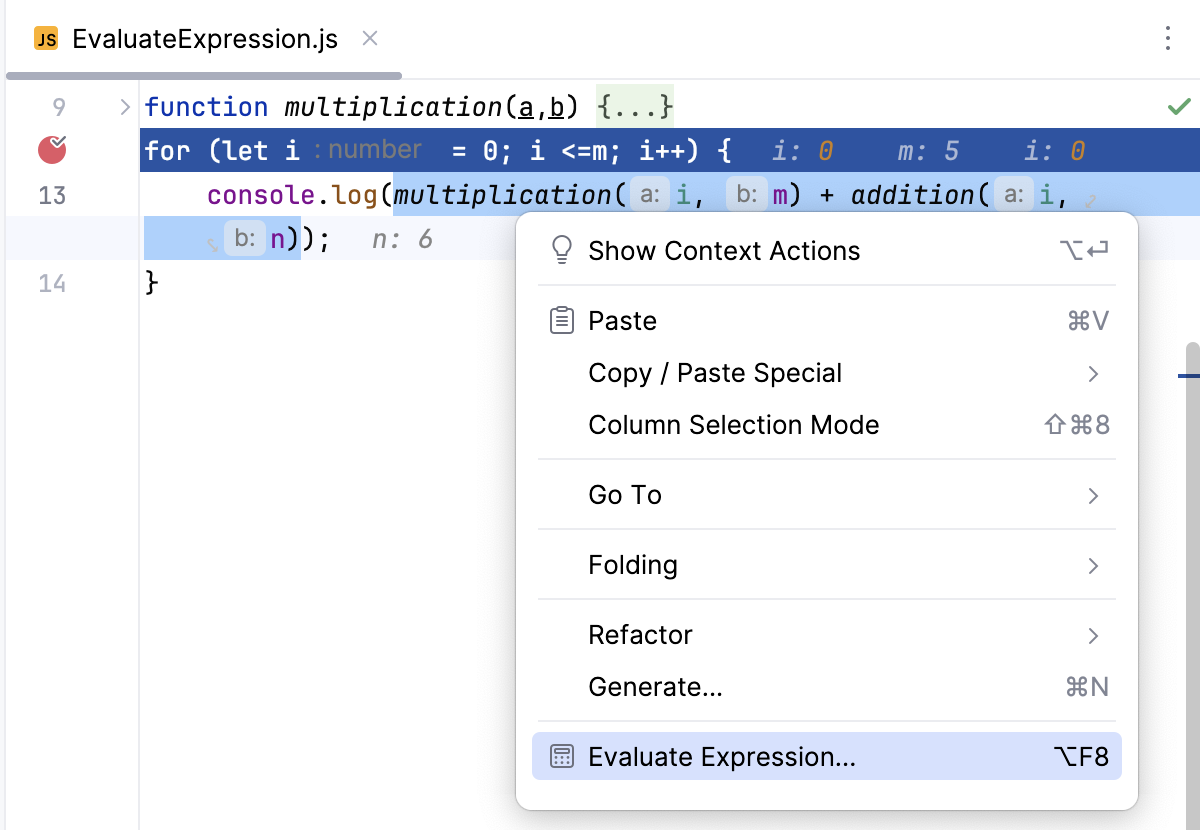Click the green inspections checkmark icon

(x=1179, y=106)
